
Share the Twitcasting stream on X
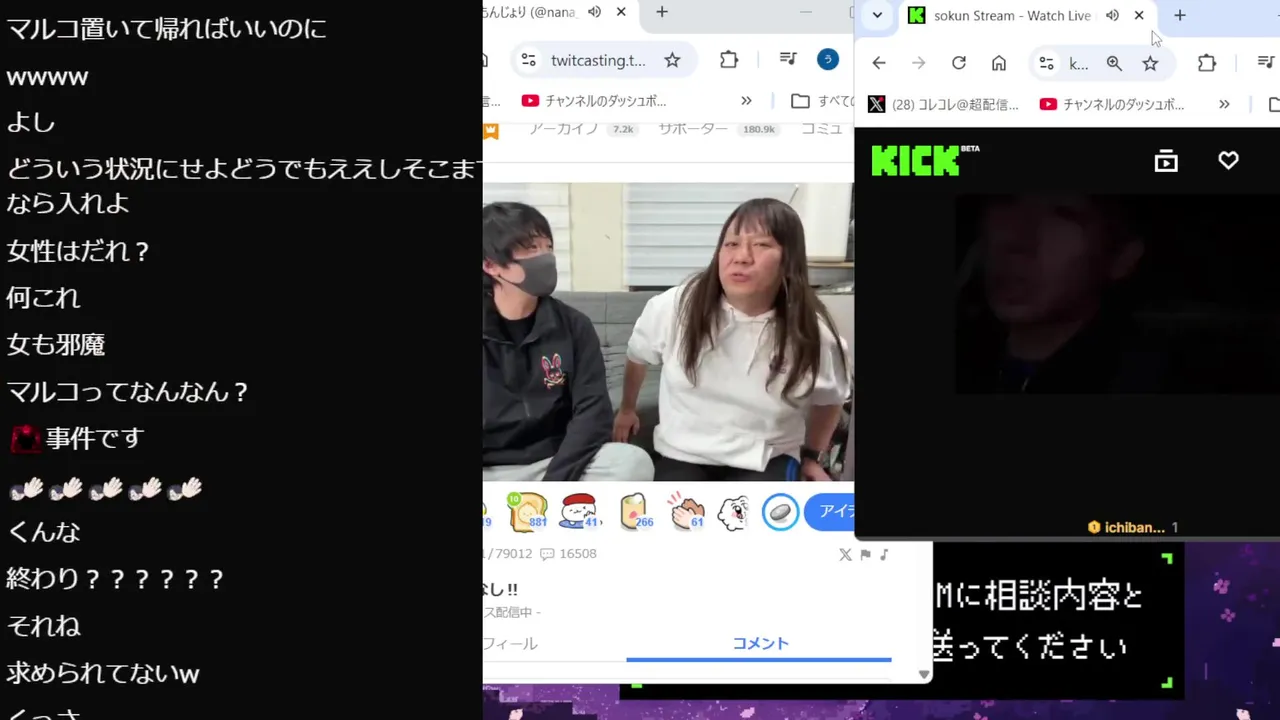[845, 554]
